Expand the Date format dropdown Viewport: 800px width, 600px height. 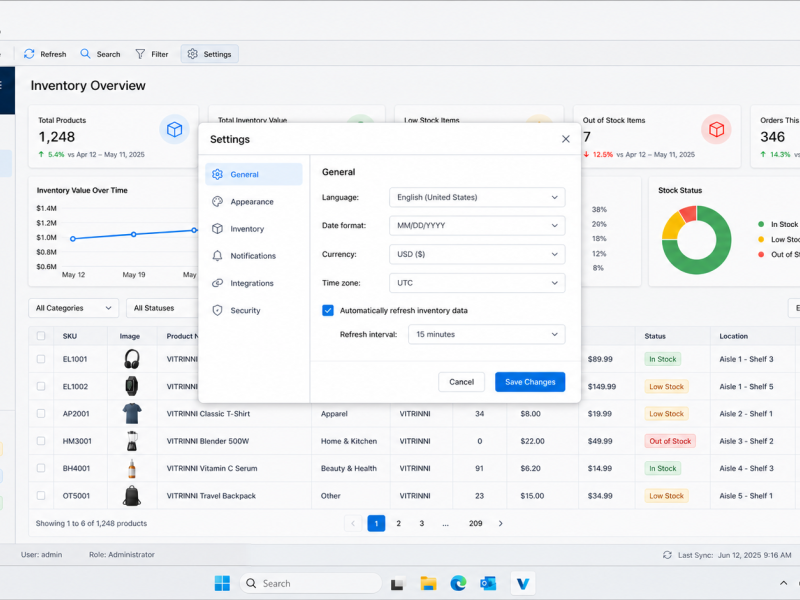click(477, 226)
